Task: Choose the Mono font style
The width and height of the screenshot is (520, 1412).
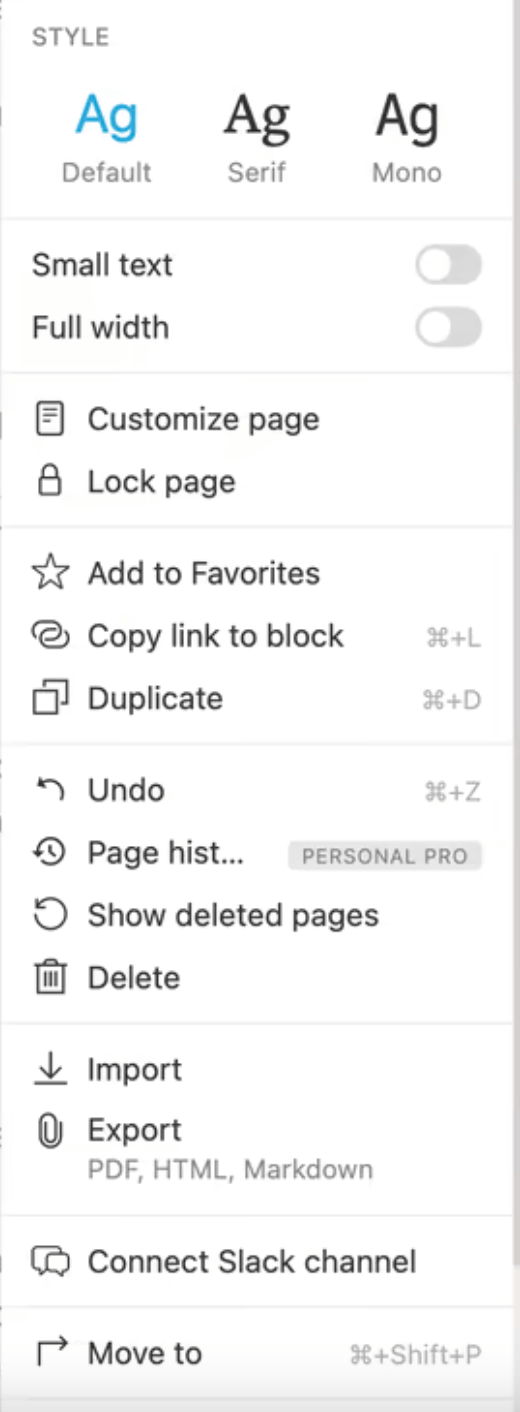Action: (x=407, y=136)
